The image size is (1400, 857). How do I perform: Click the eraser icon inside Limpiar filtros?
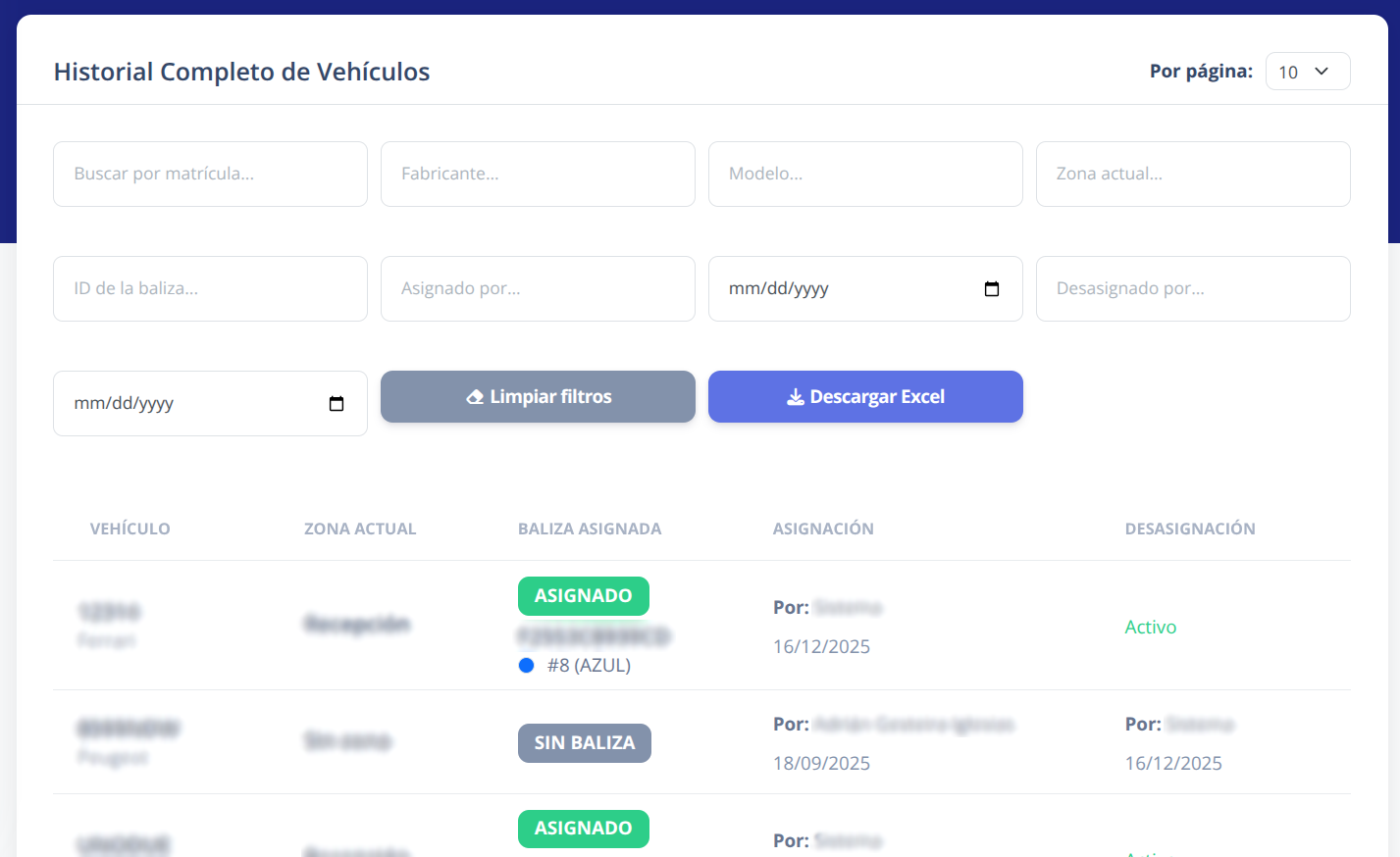click(474, 396)
